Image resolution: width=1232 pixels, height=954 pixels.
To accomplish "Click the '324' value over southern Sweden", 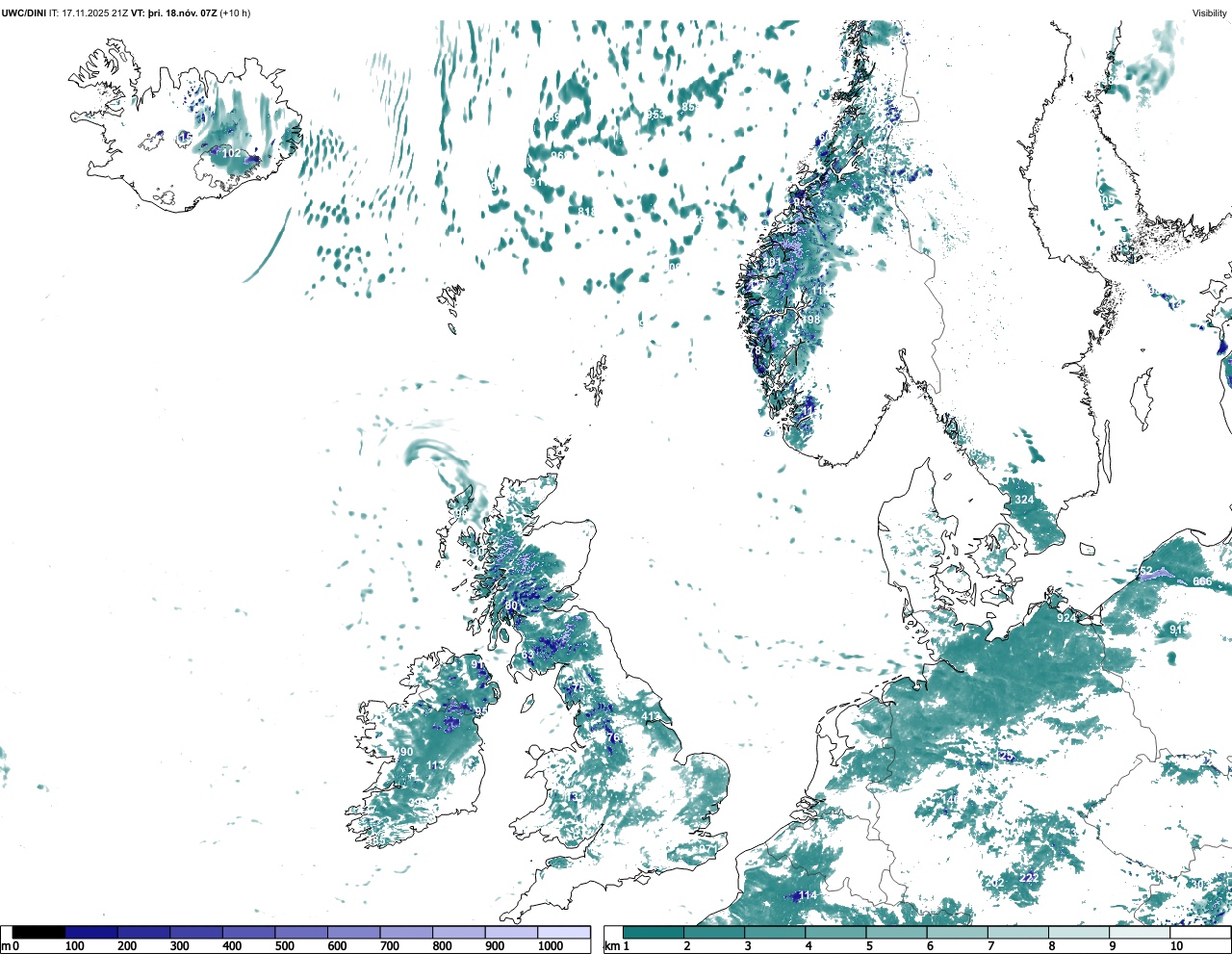I will tap(1024, 500).
